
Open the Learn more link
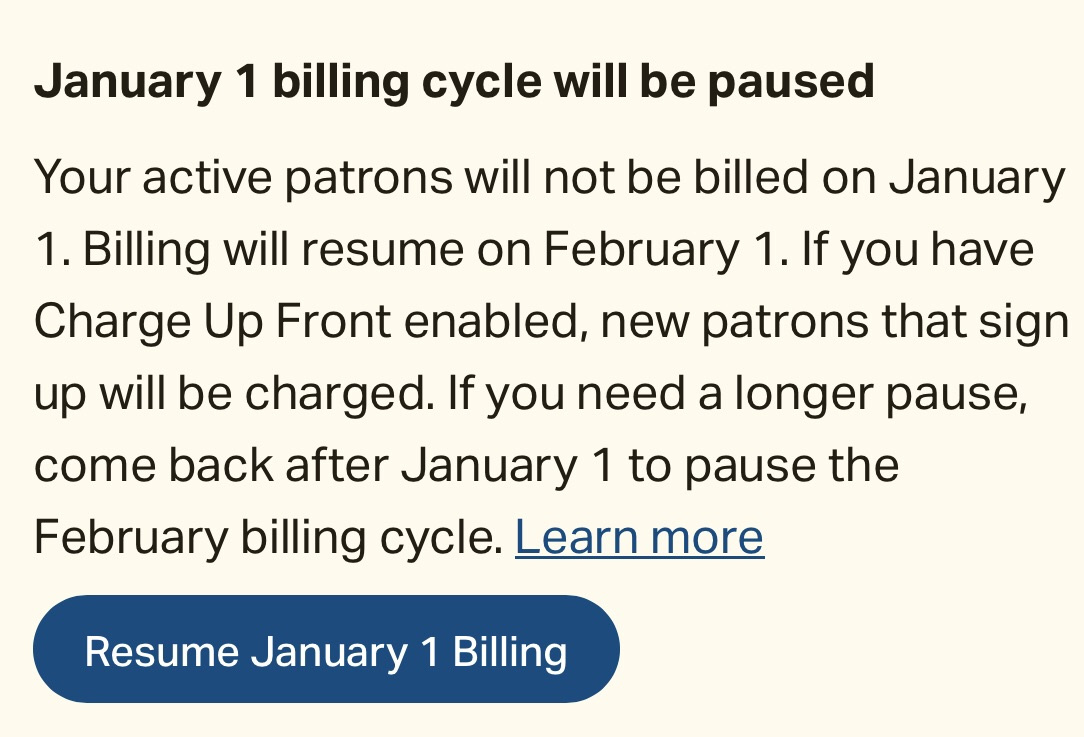click(x=639, y=537)
